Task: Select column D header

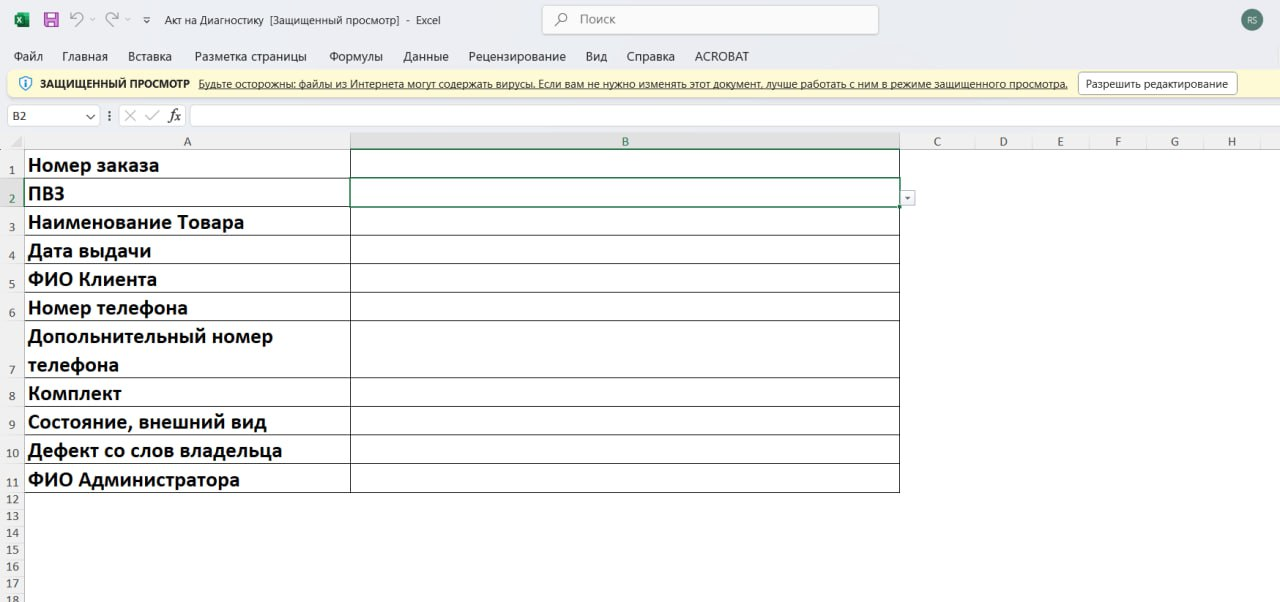Action: pos(1003,141)
